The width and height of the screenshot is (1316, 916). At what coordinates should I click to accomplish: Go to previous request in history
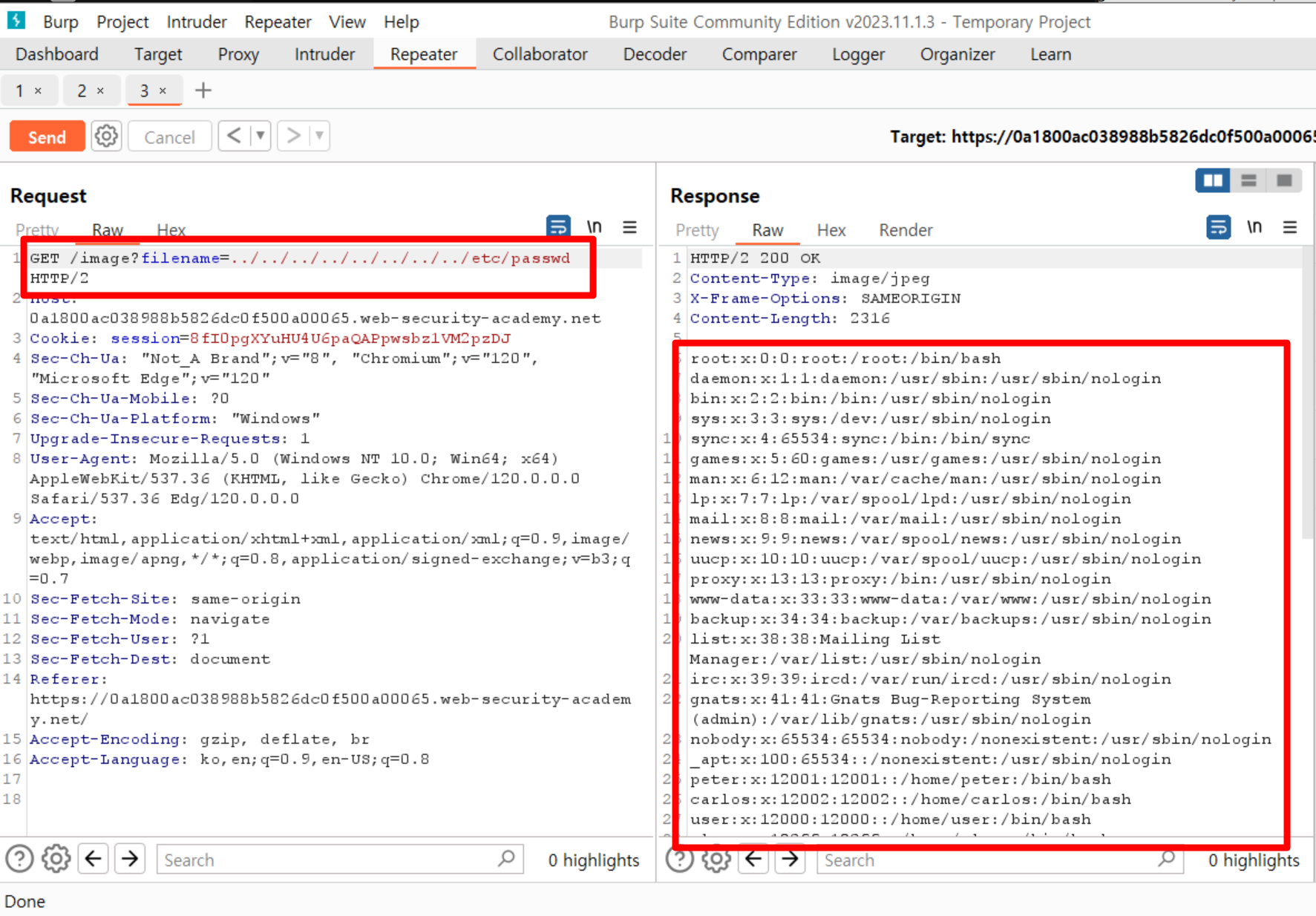(234, 136)
